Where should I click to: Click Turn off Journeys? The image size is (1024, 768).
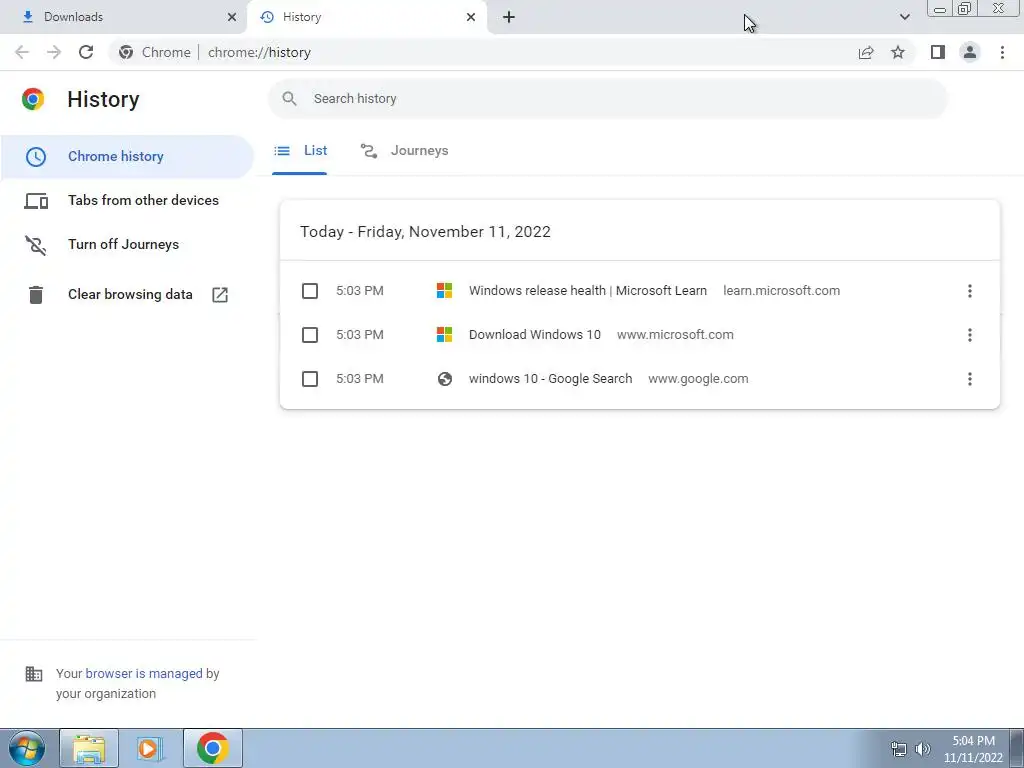(127, 245)
